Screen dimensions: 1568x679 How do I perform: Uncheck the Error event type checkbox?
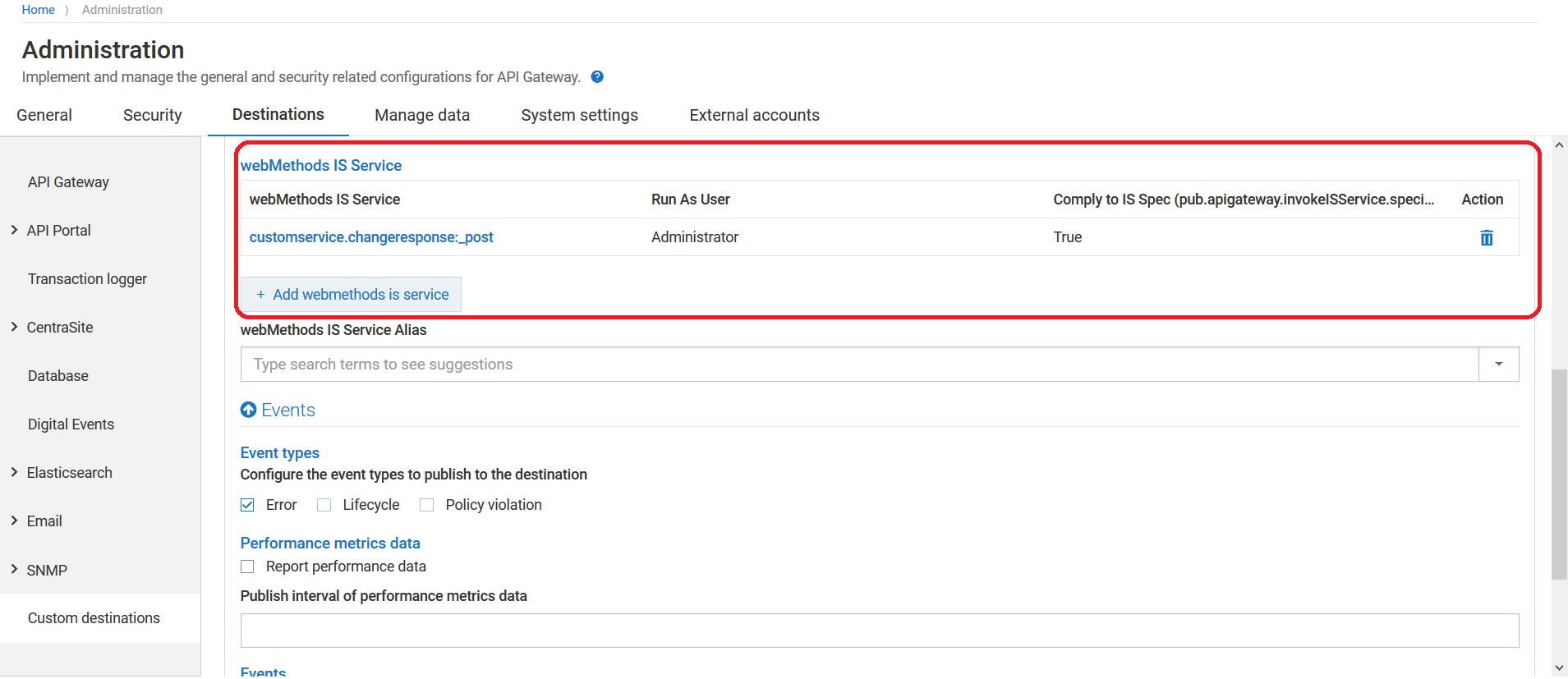pos(247,505)
